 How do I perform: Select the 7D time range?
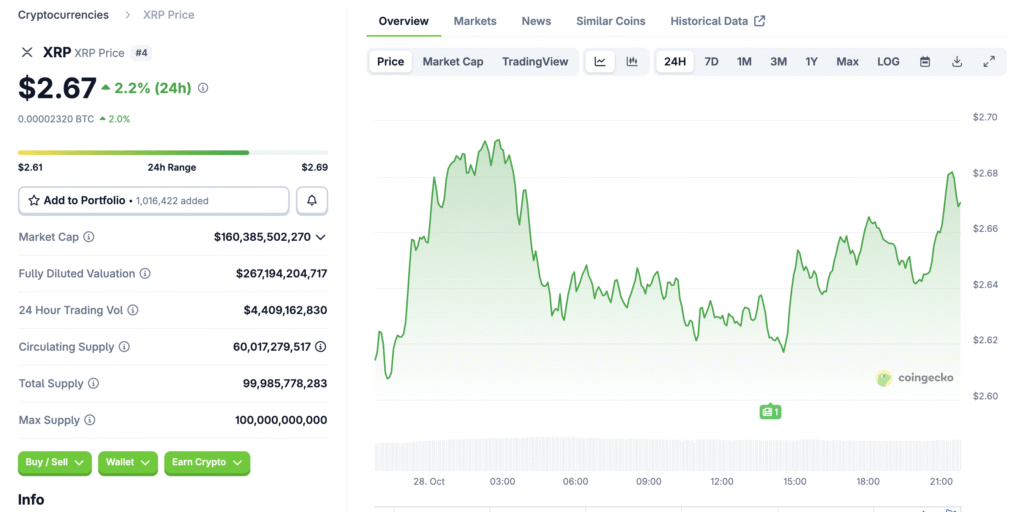(711, 62)
